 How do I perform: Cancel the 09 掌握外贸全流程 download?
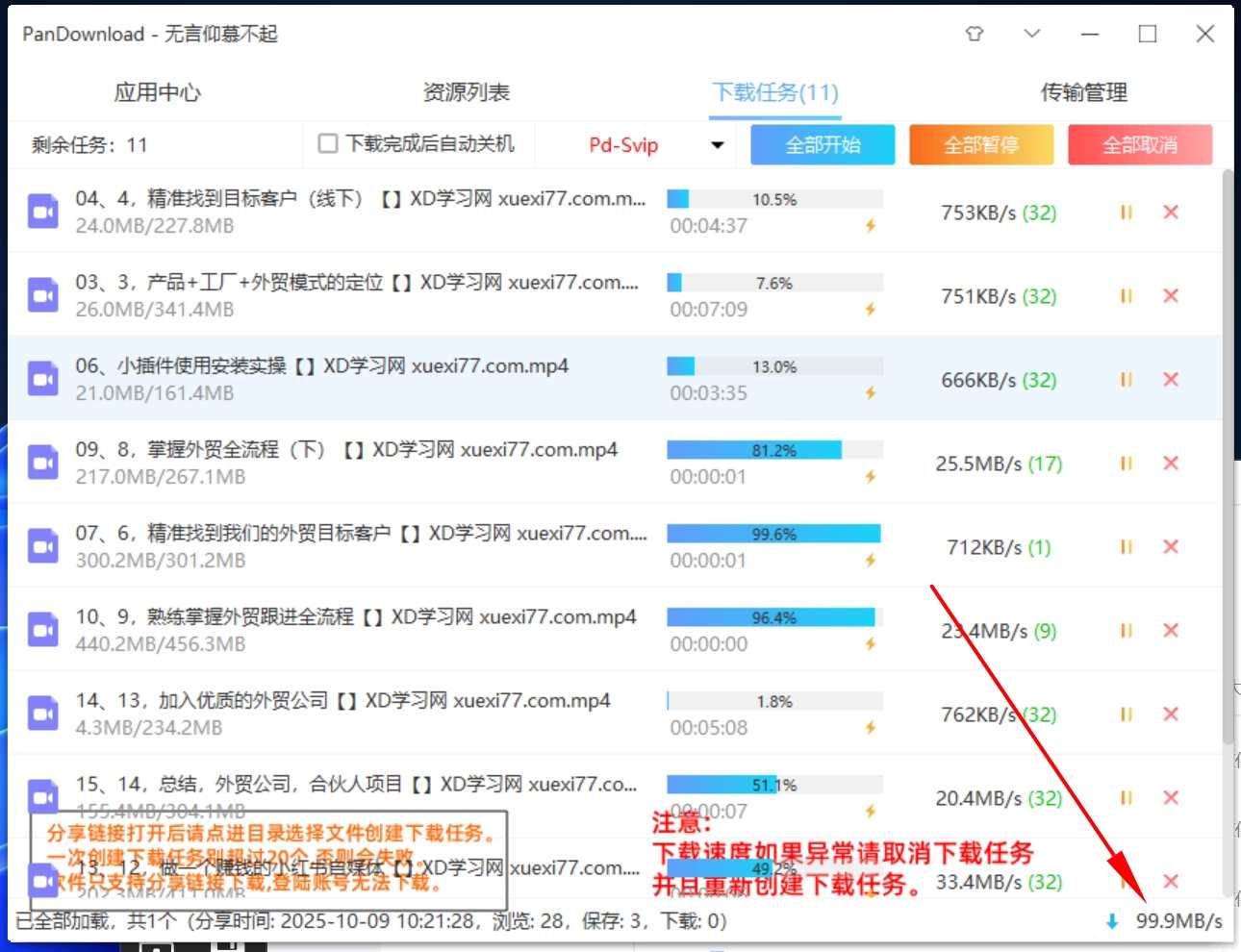coord(1171,463)
